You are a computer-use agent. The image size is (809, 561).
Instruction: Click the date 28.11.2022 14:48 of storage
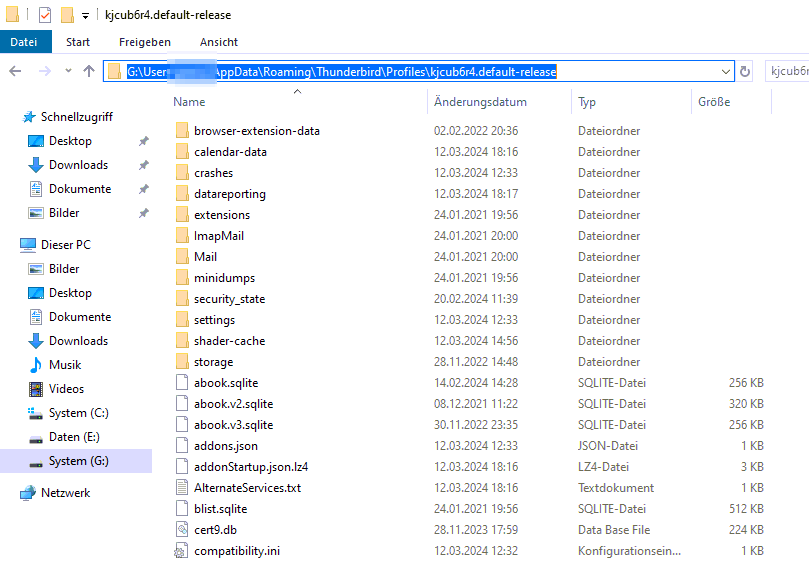click(476, 362)
